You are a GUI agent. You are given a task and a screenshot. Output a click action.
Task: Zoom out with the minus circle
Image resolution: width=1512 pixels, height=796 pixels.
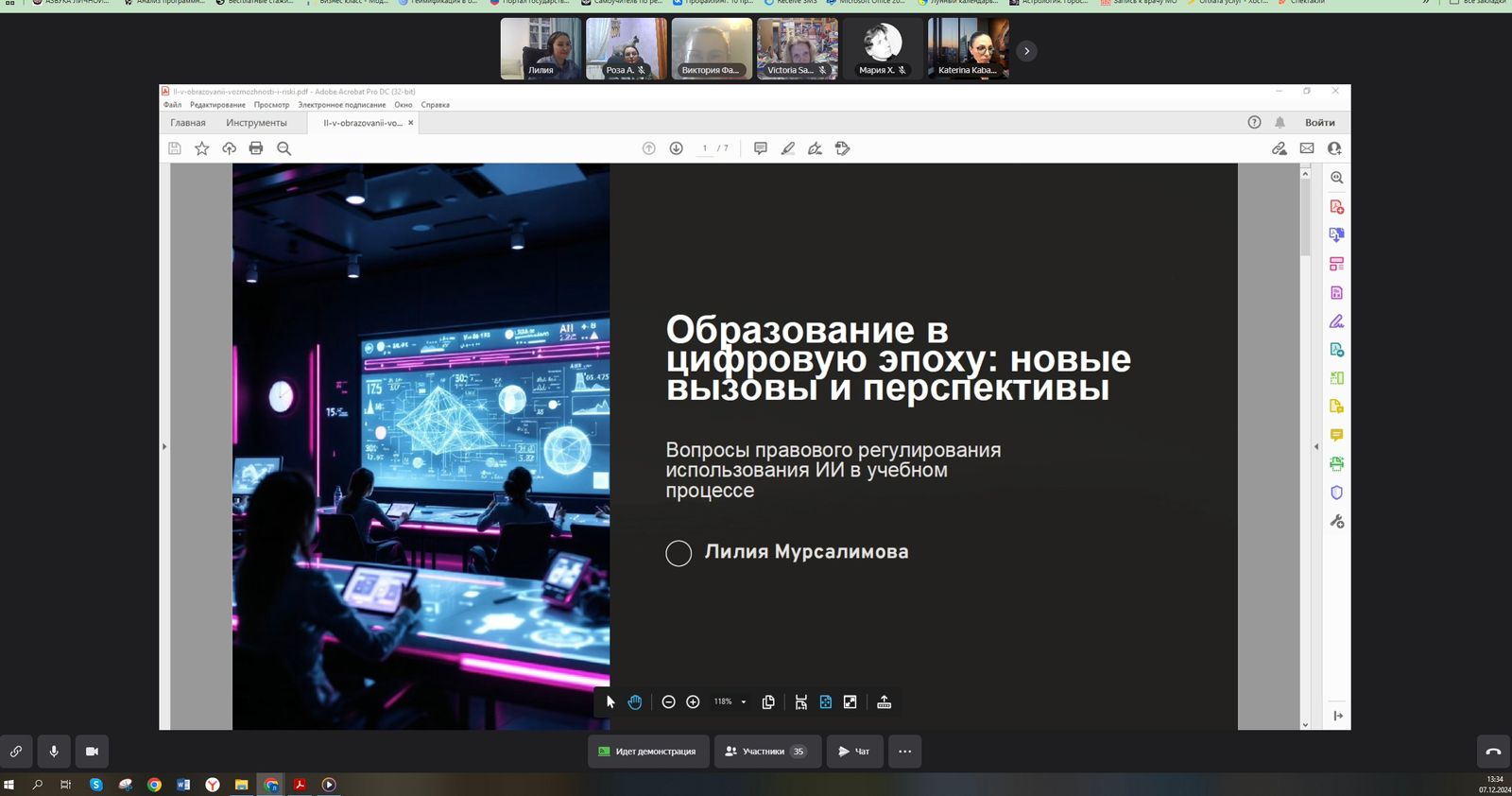pos(668,701)
